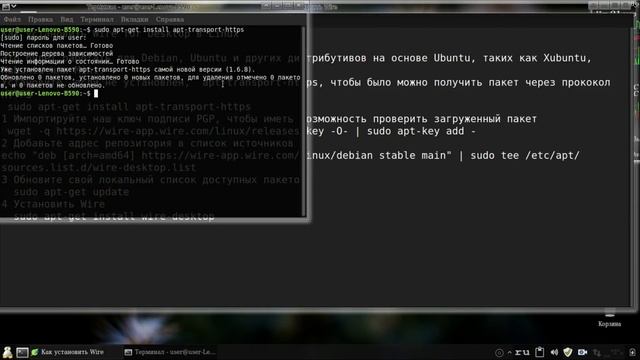Click the terminal prompt cursor line
640x360 pixels.
point(49,93)
